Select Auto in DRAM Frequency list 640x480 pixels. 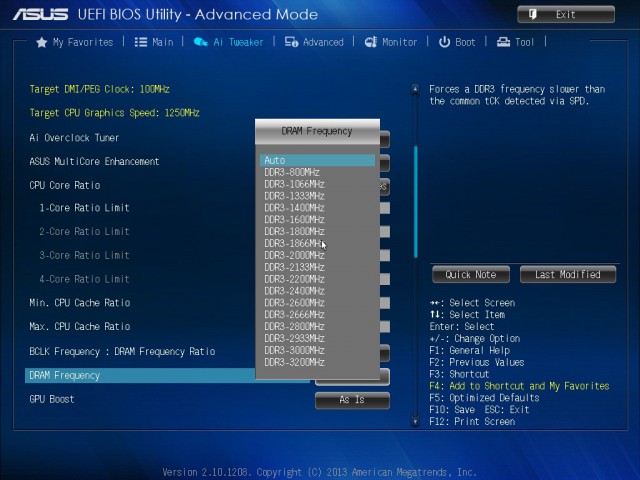tap(317, 160)
